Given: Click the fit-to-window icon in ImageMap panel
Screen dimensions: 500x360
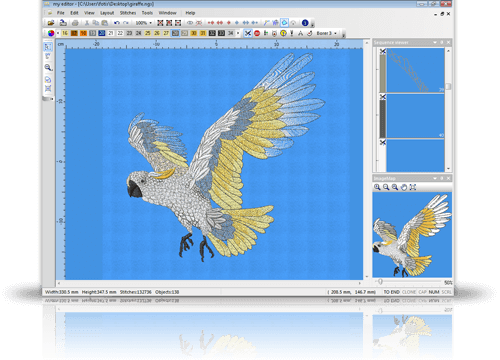Looking at the screenshot, I should point(413,187).
